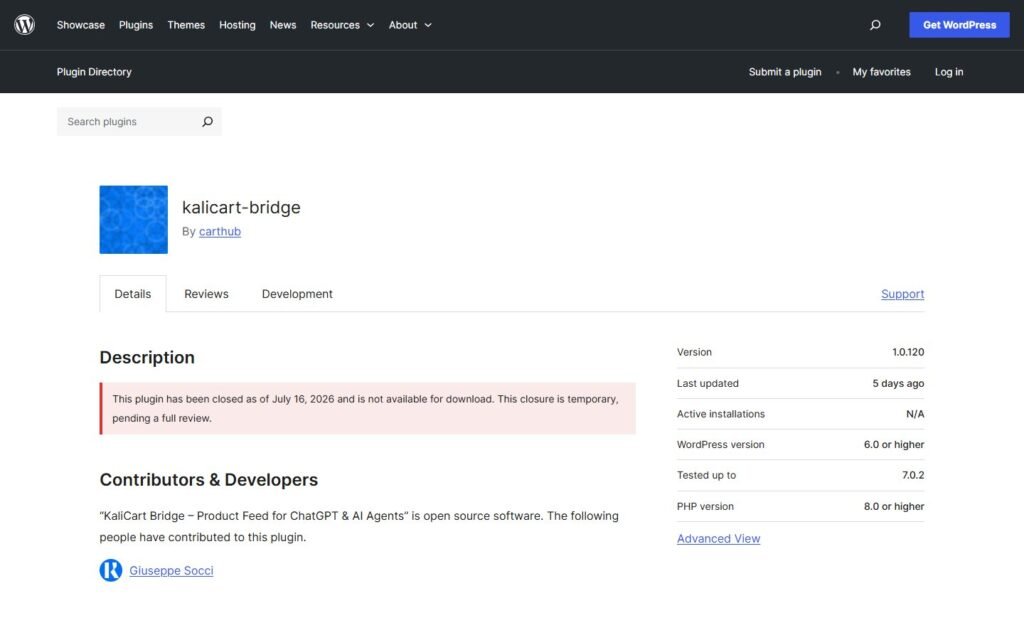Click the 'Last updated' label

tap(707, 383)
